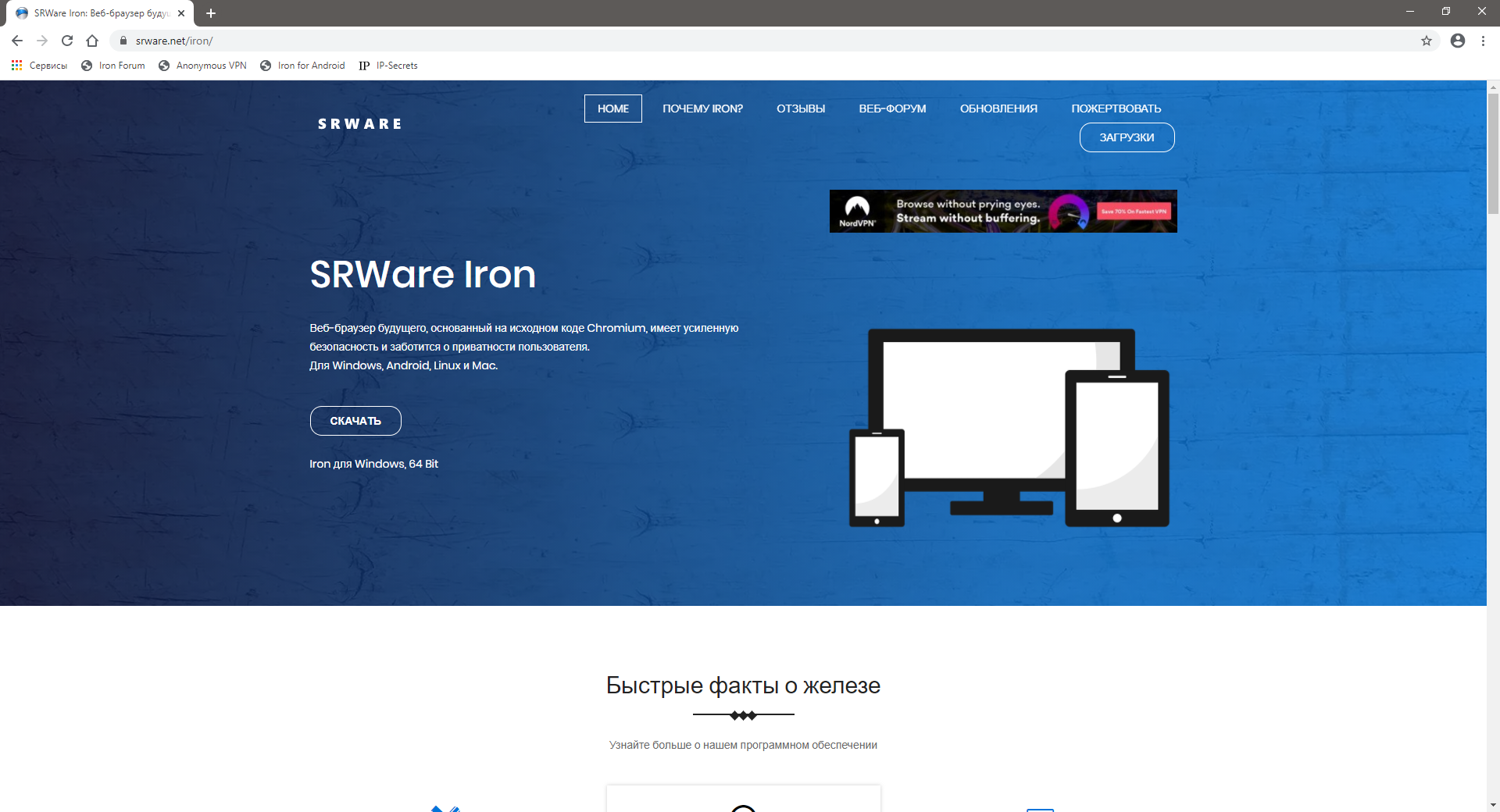Click the NordVPN advertisement banner

pos(1003,211)
